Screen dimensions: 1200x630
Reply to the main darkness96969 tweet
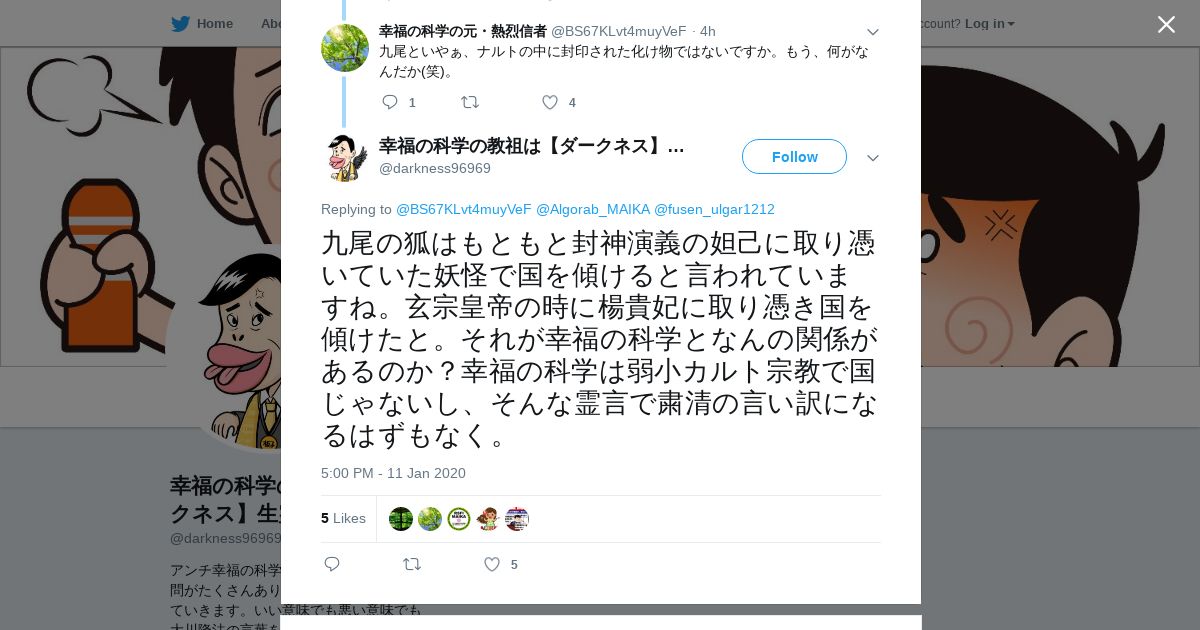[x=332, y=564]
